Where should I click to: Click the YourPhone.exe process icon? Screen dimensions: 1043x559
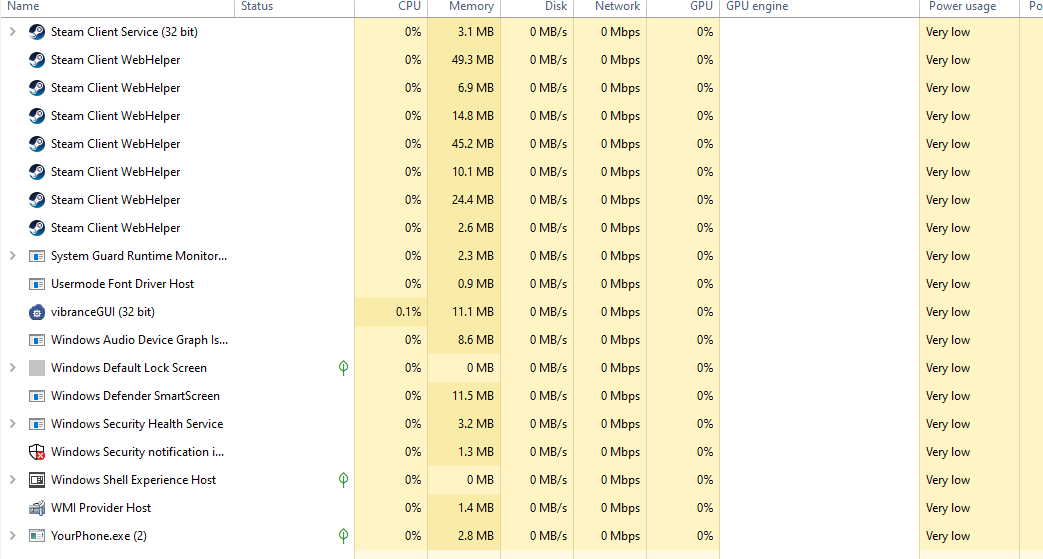click(x=37, y=536)
